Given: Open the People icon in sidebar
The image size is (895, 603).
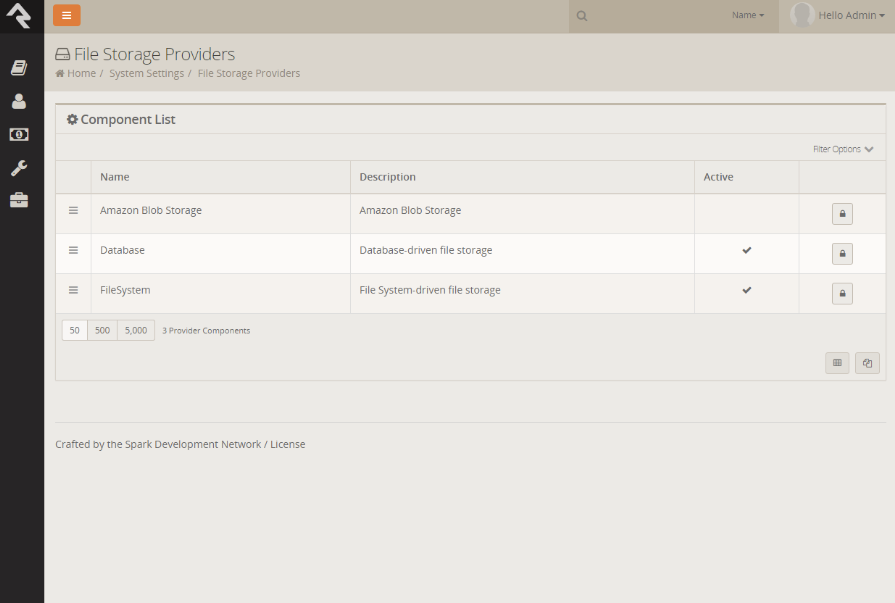Looking at the screenshot, I should pos(19,101).
